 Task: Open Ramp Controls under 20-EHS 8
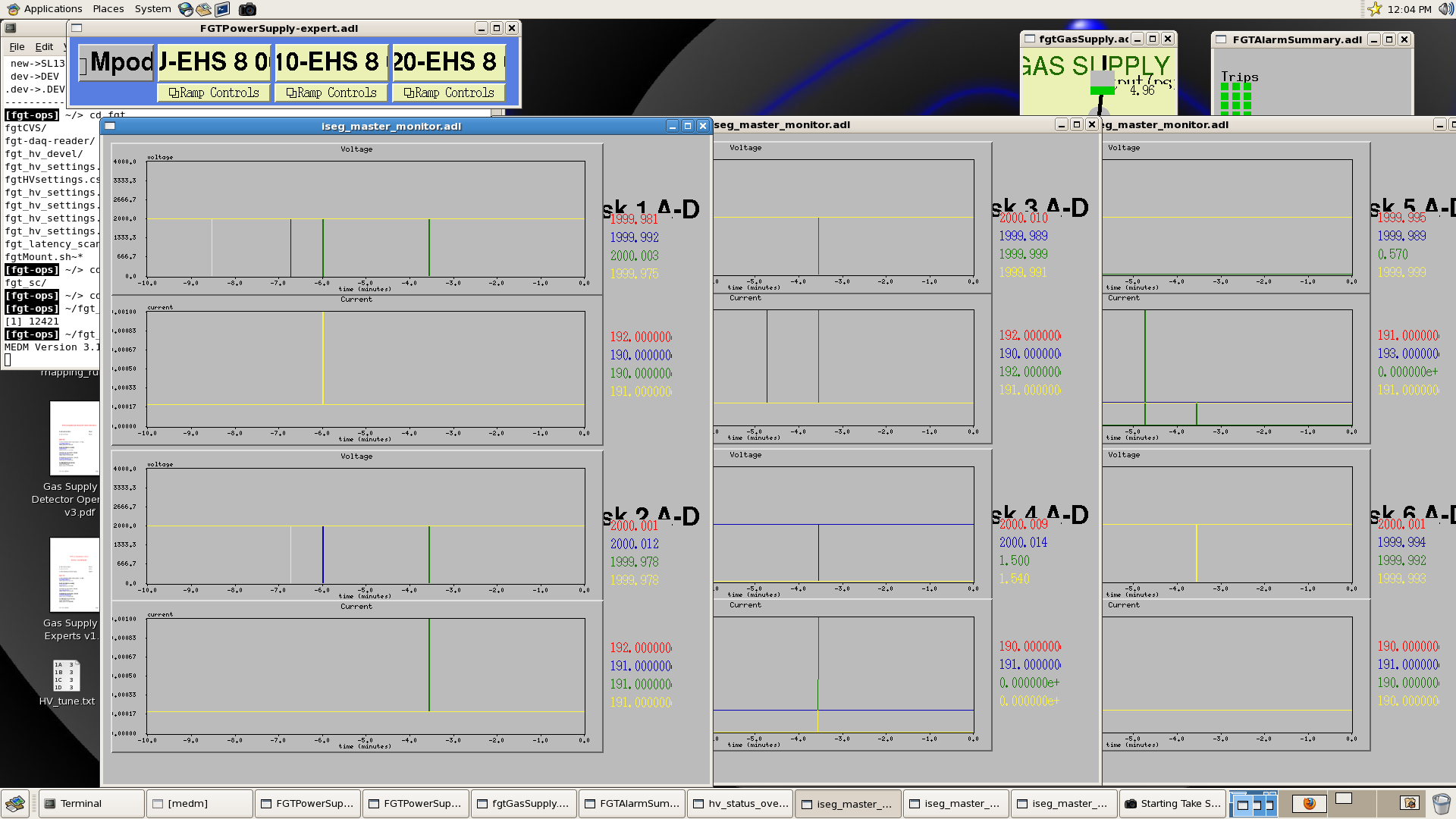pos(449,93)
